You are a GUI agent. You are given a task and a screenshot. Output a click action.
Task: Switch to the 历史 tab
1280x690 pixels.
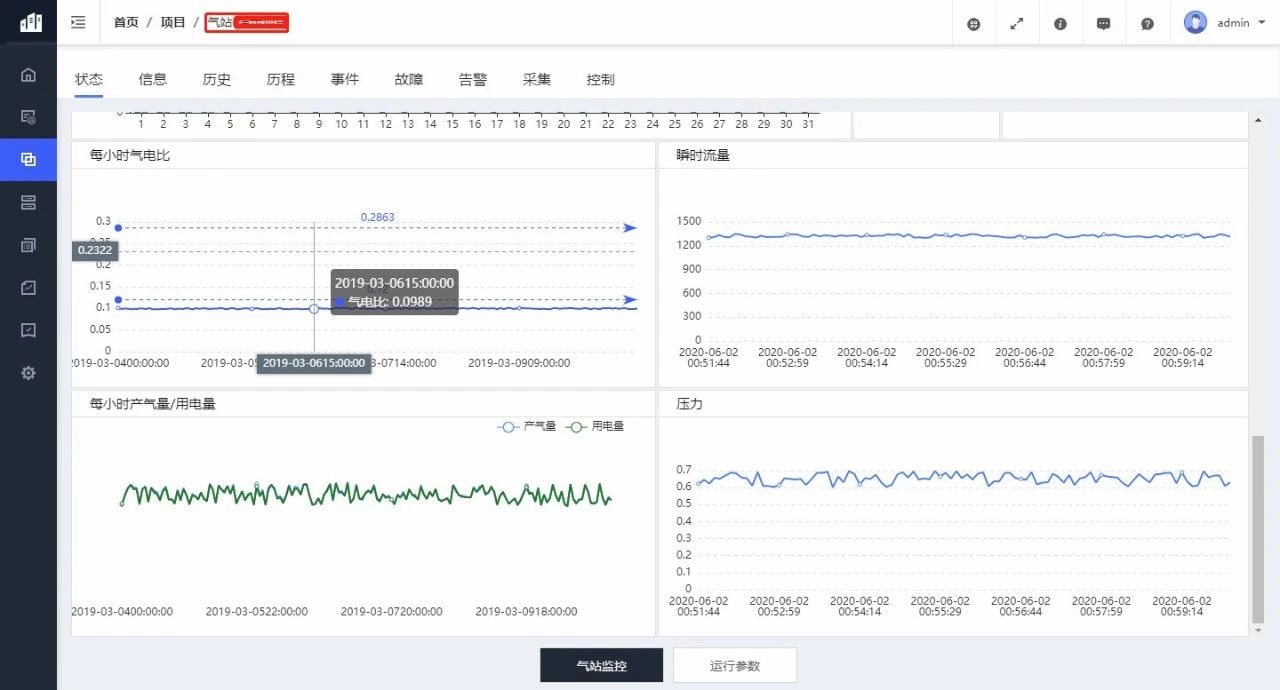click(216, 79)
